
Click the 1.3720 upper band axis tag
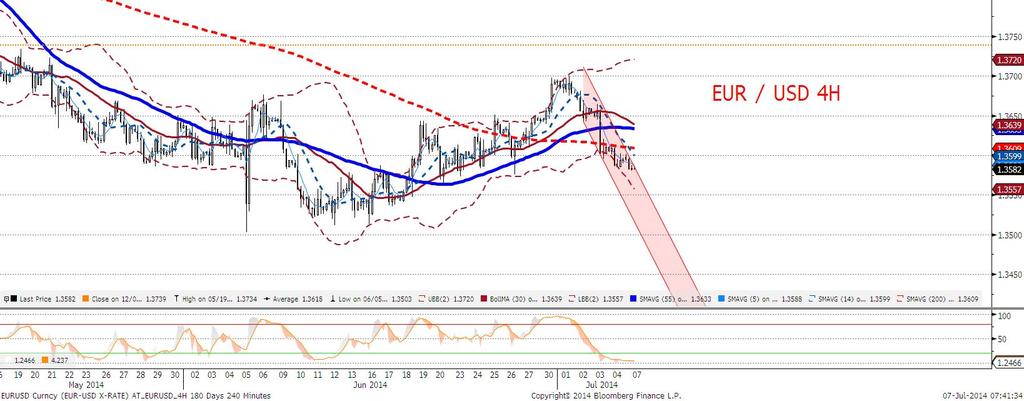click(1008, 59)
